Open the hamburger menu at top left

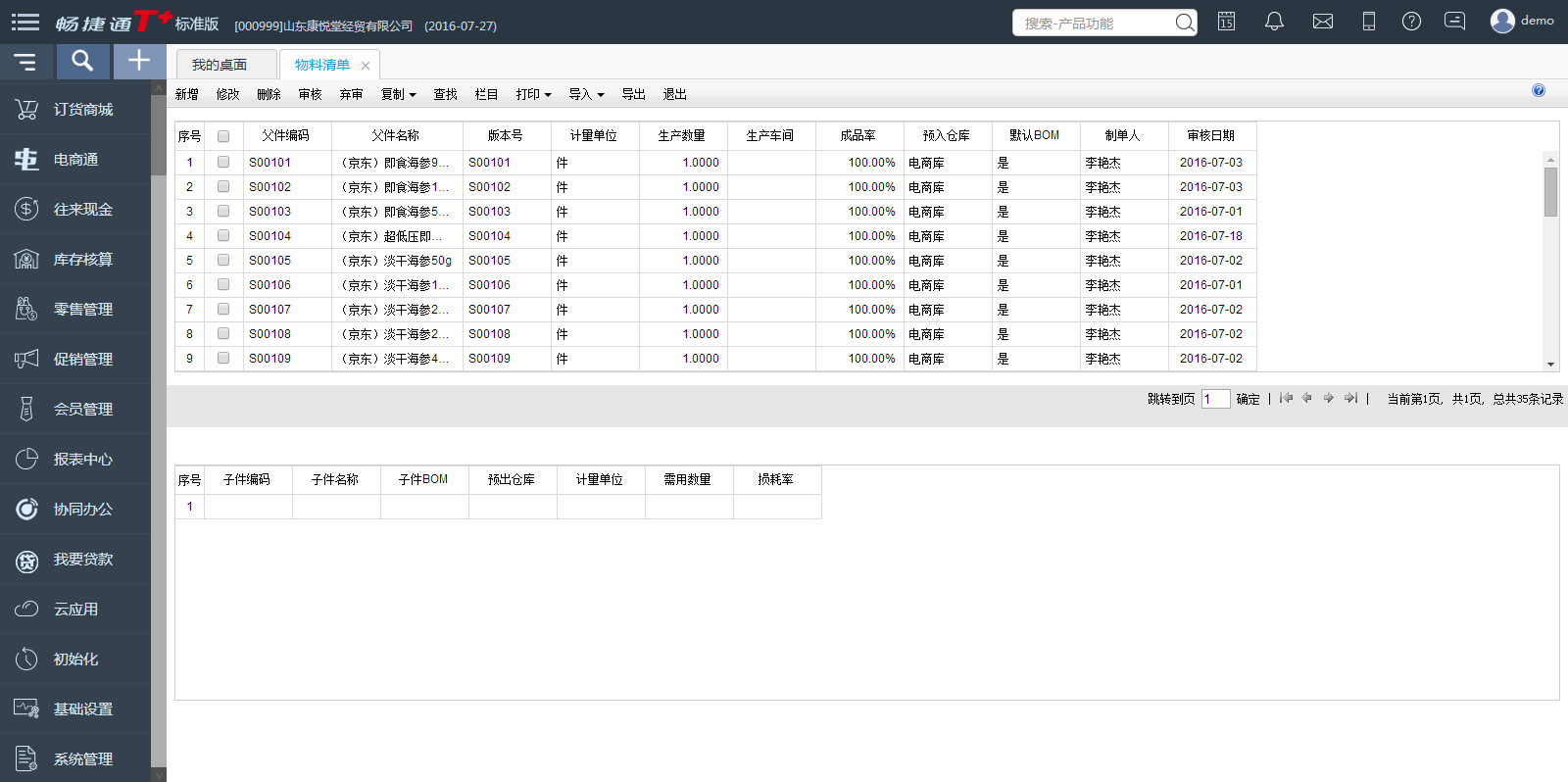click(x=25, y=22)
